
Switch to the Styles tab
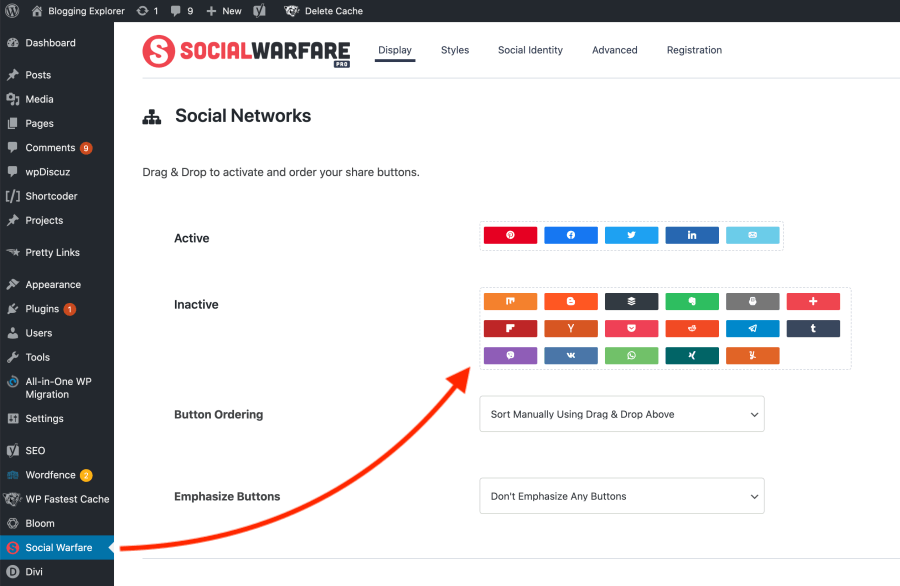pyautogui.click(x=455, y=50)
